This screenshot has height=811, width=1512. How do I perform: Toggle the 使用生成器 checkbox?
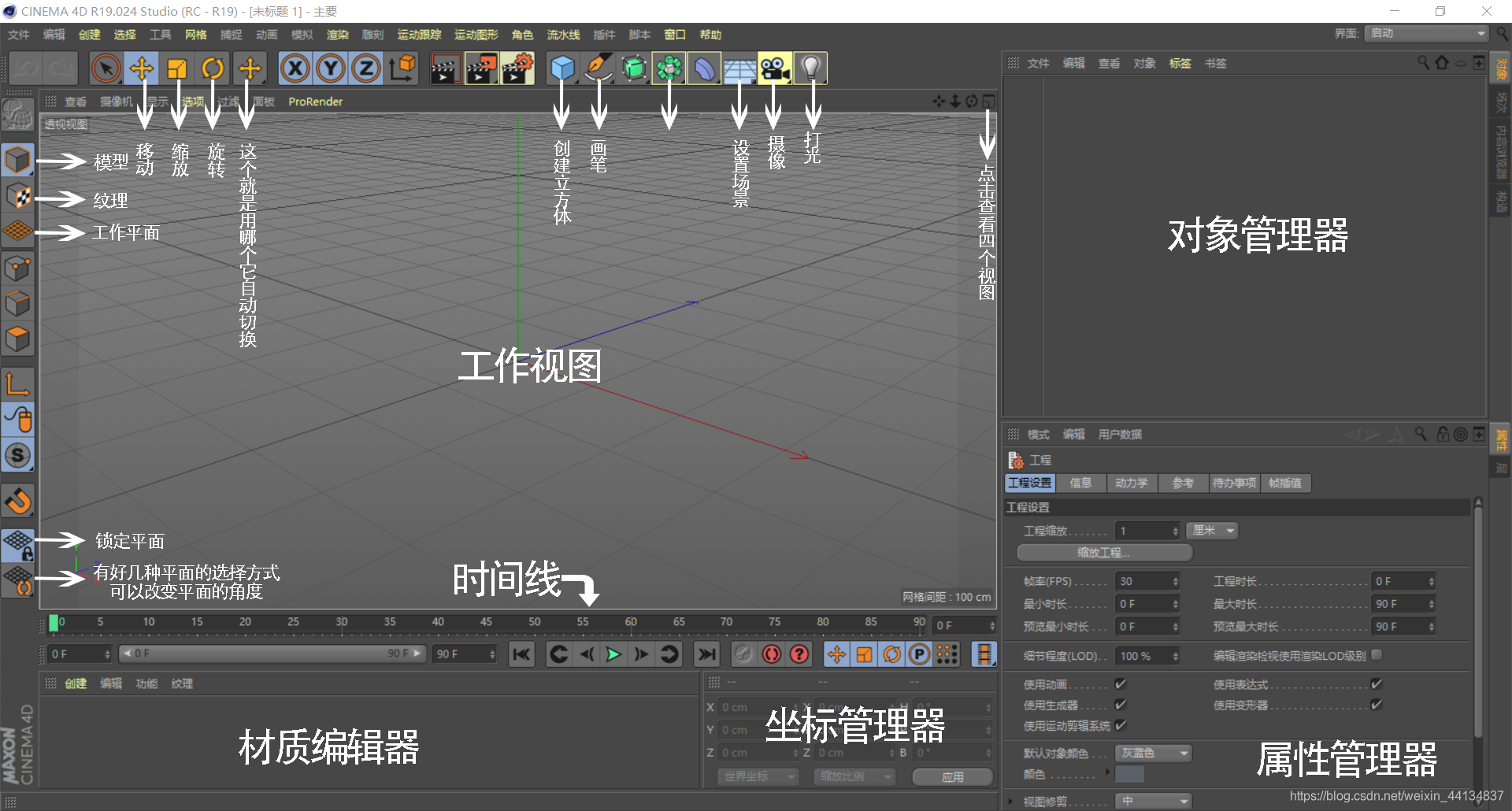tap(1121, 705)
